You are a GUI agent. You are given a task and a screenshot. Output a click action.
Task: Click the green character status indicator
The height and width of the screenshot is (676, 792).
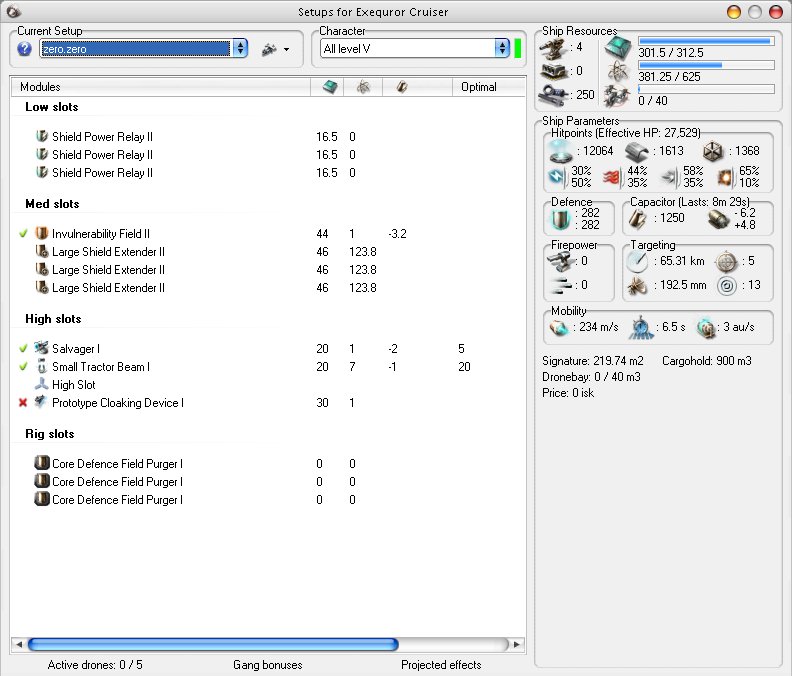518,49
